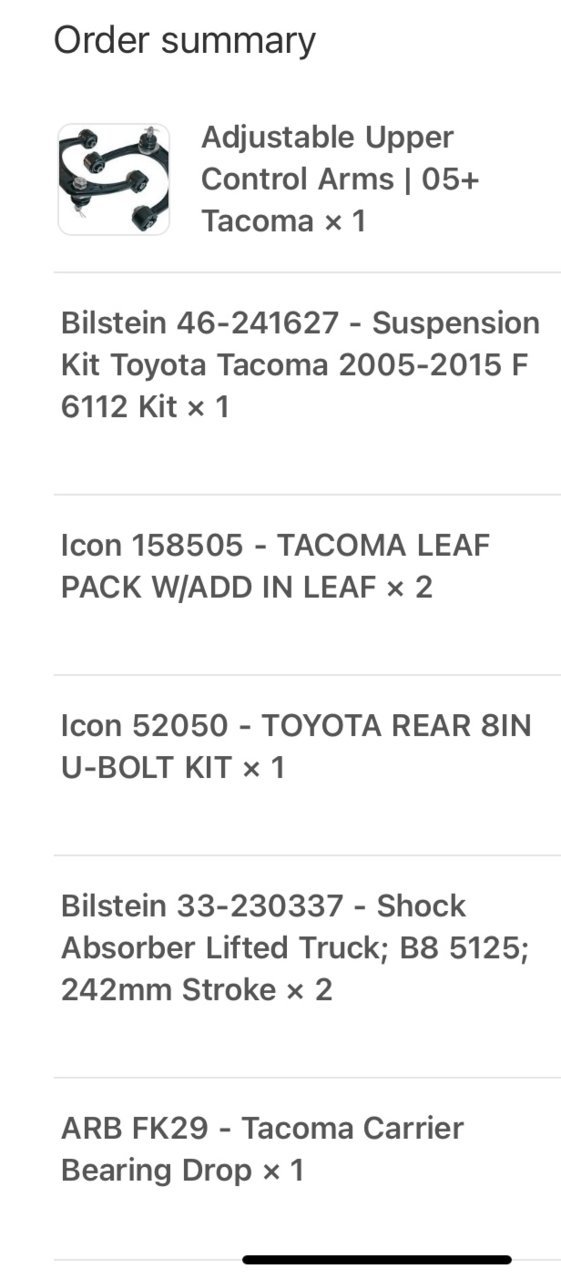
Task: Click the 'Control Arms | 05+' text line
Action: click(340, 180)
